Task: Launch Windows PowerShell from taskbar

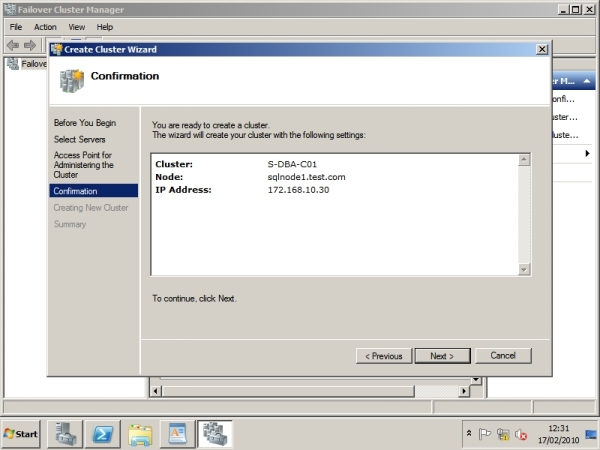Action: 103,434
